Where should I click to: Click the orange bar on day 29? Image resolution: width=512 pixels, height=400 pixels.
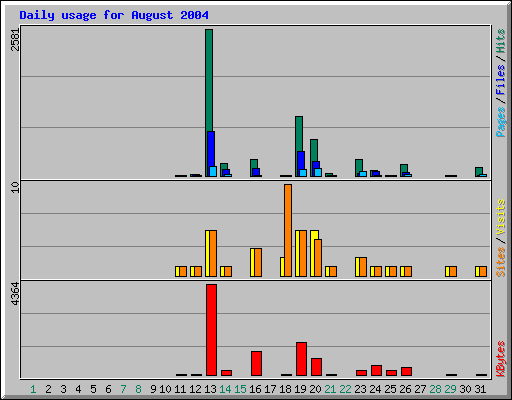pos(453,271)
